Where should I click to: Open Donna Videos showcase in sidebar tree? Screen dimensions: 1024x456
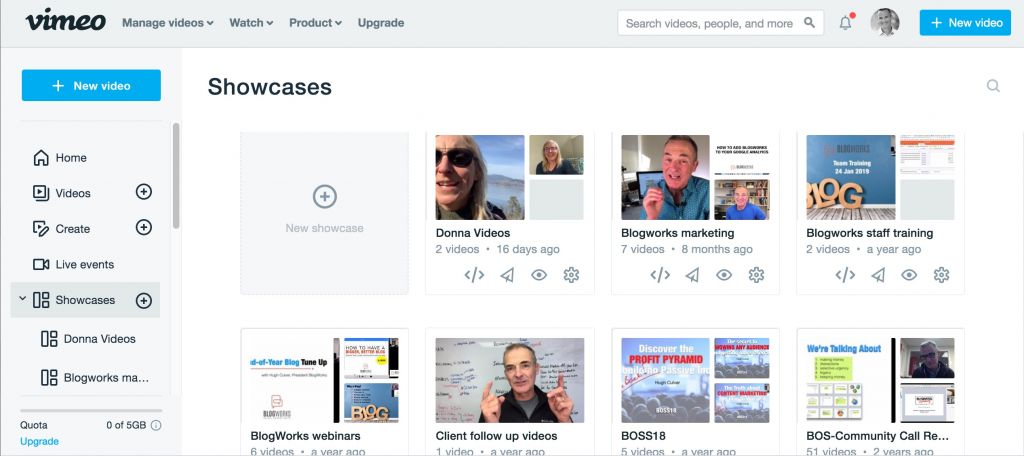[89, 339]
